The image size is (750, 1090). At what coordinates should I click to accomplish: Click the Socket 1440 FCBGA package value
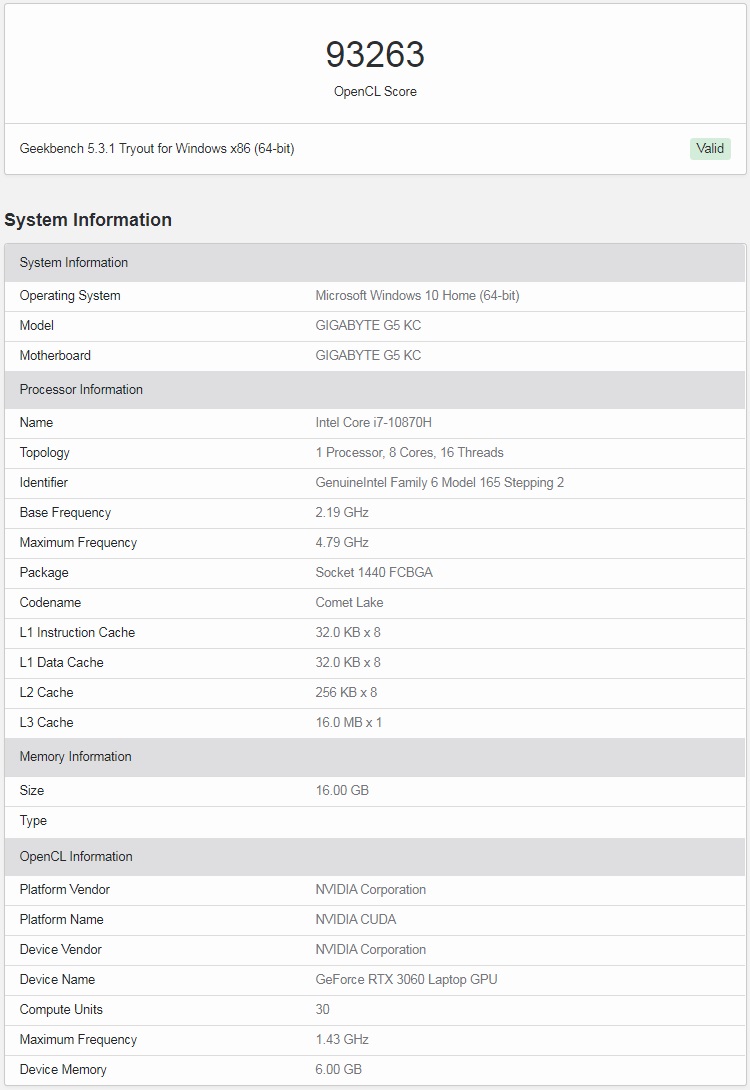click(x=374, y=573)
